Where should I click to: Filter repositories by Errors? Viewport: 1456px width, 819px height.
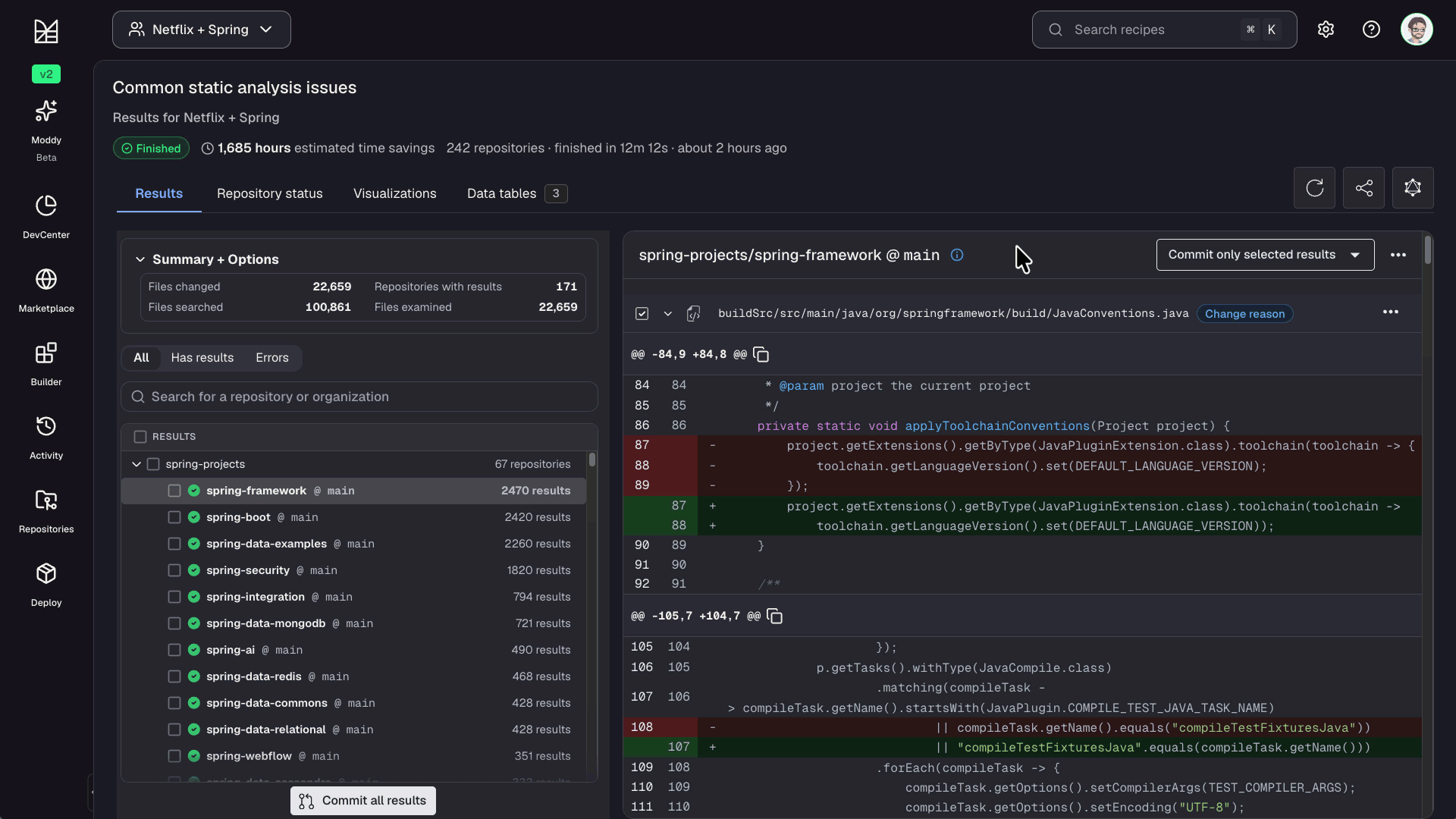272,358
